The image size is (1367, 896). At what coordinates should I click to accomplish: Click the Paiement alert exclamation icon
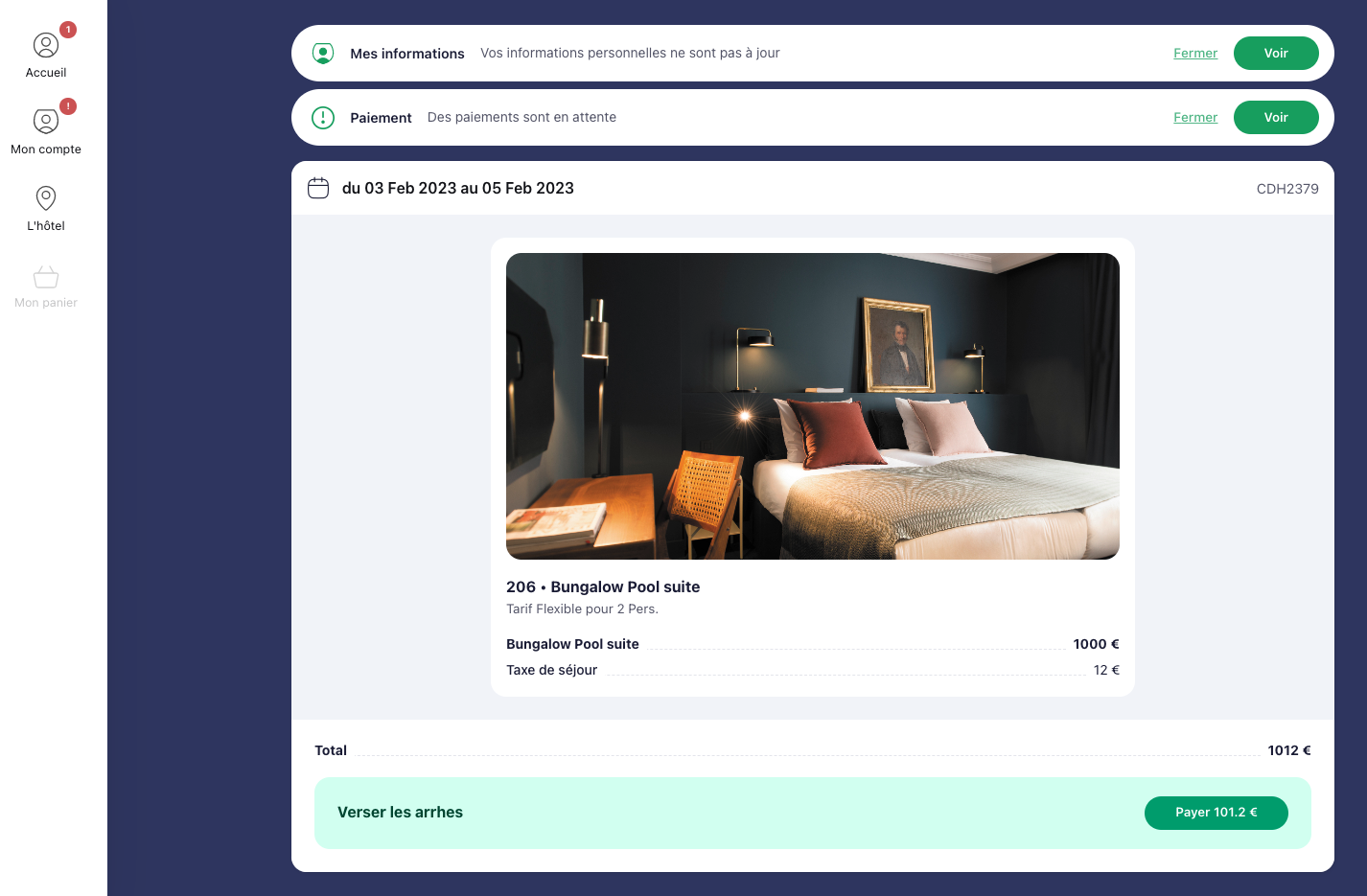point(323,118)
